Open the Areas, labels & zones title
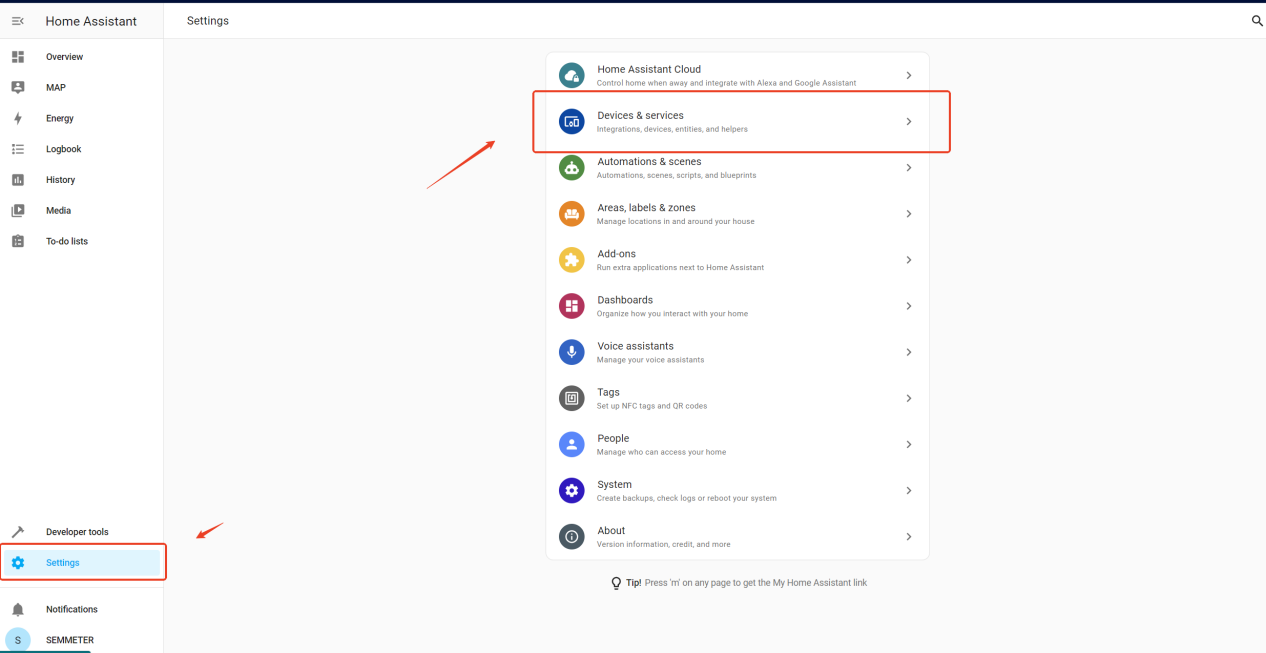 point(646,208)
